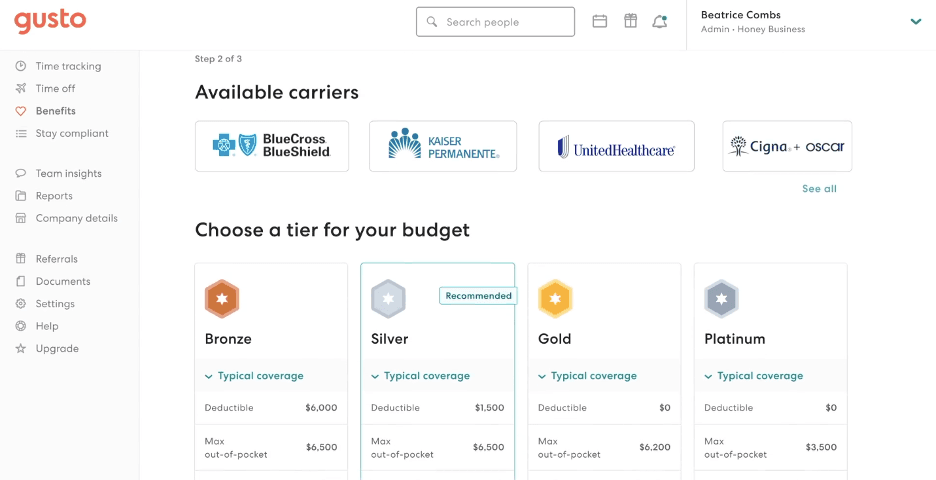
Task: Click the Gusto logo
Action: click(50, 21)
